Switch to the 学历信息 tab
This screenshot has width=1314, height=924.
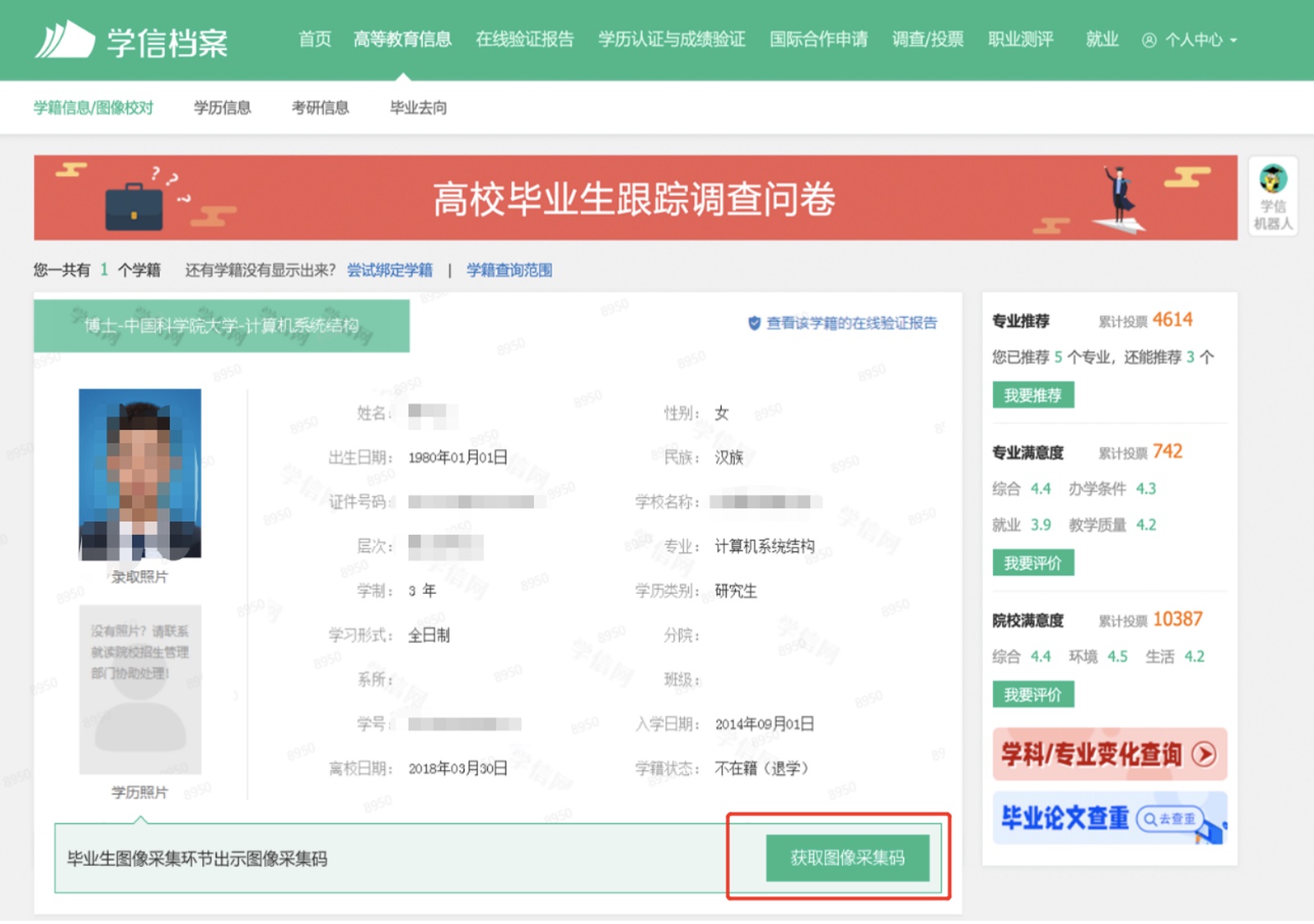222,107
